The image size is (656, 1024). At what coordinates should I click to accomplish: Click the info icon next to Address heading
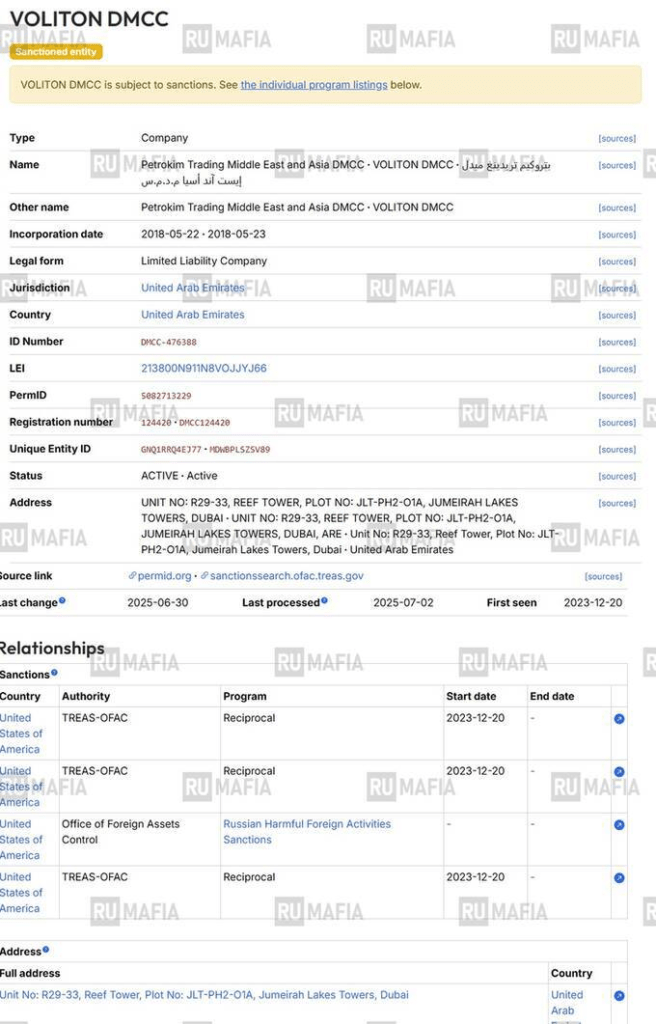46,950
